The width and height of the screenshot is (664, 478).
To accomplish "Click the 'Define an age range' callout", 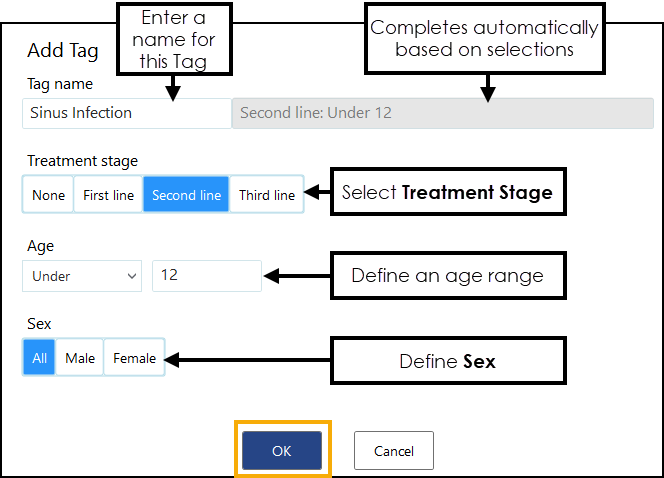I will pos(446,275).
